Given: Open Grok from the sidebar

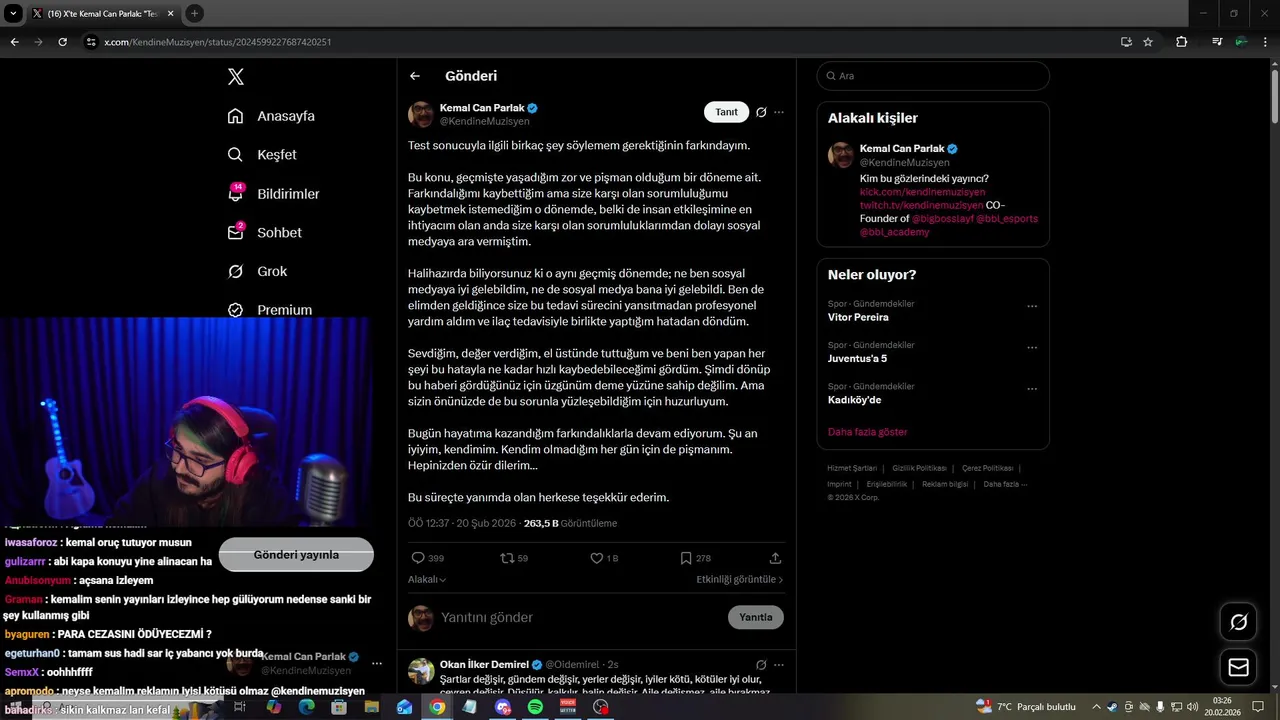Looking at the screenshot, I should tap(257, 271).
